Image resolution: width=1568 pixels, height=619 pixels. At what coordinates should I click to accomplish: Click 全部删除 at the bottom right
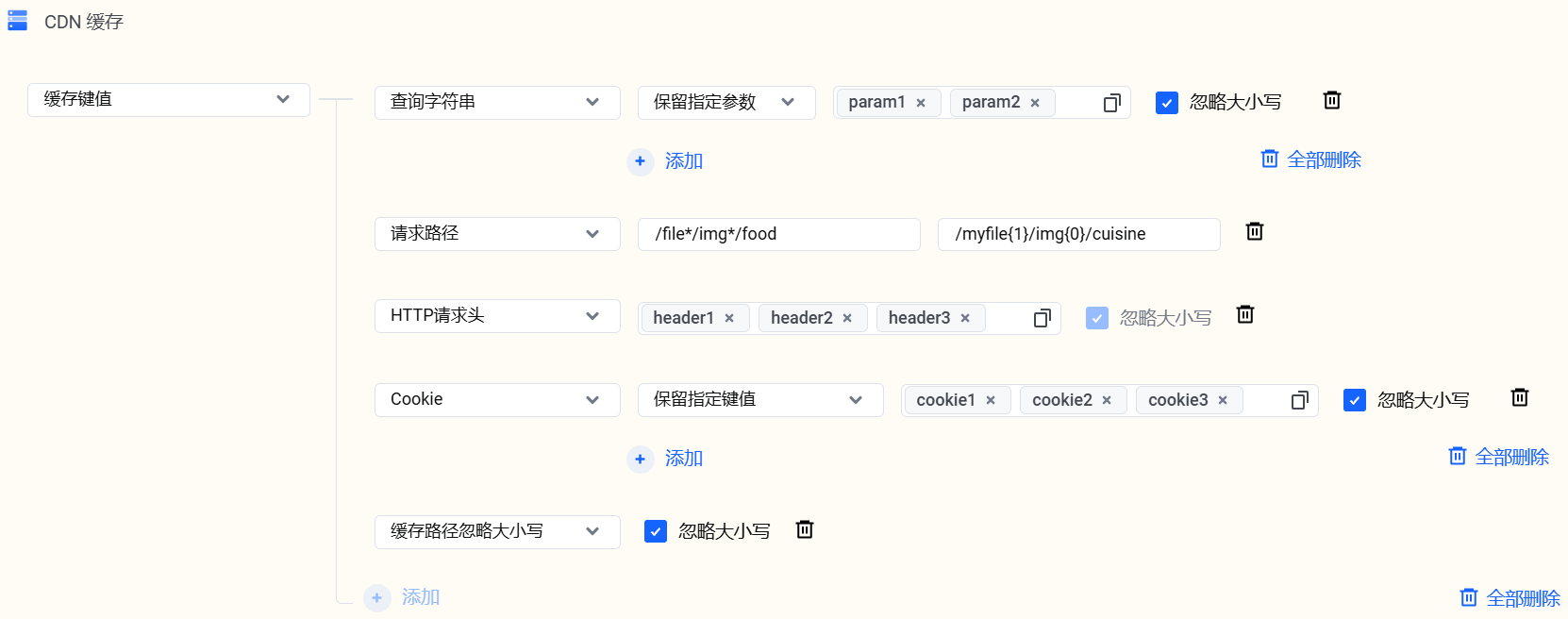[1510, 597]
